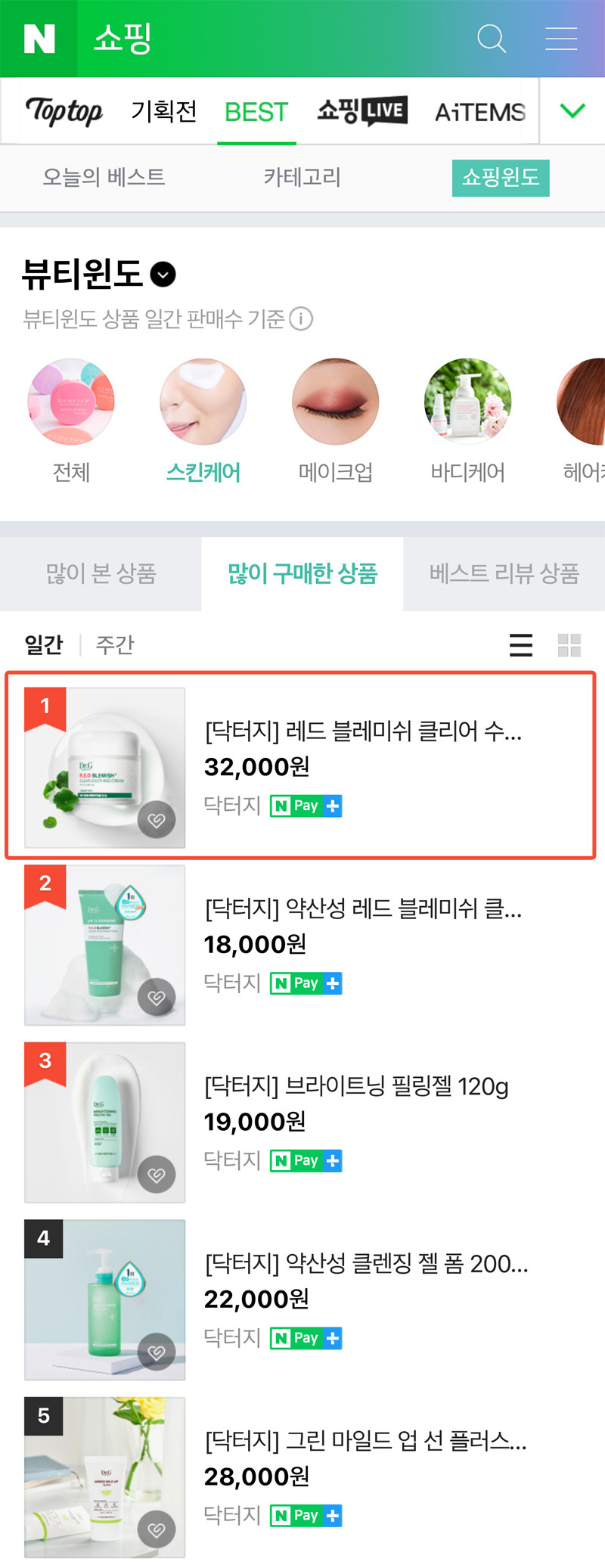Toggle wishlist heart on rank 5 product

157,1529
